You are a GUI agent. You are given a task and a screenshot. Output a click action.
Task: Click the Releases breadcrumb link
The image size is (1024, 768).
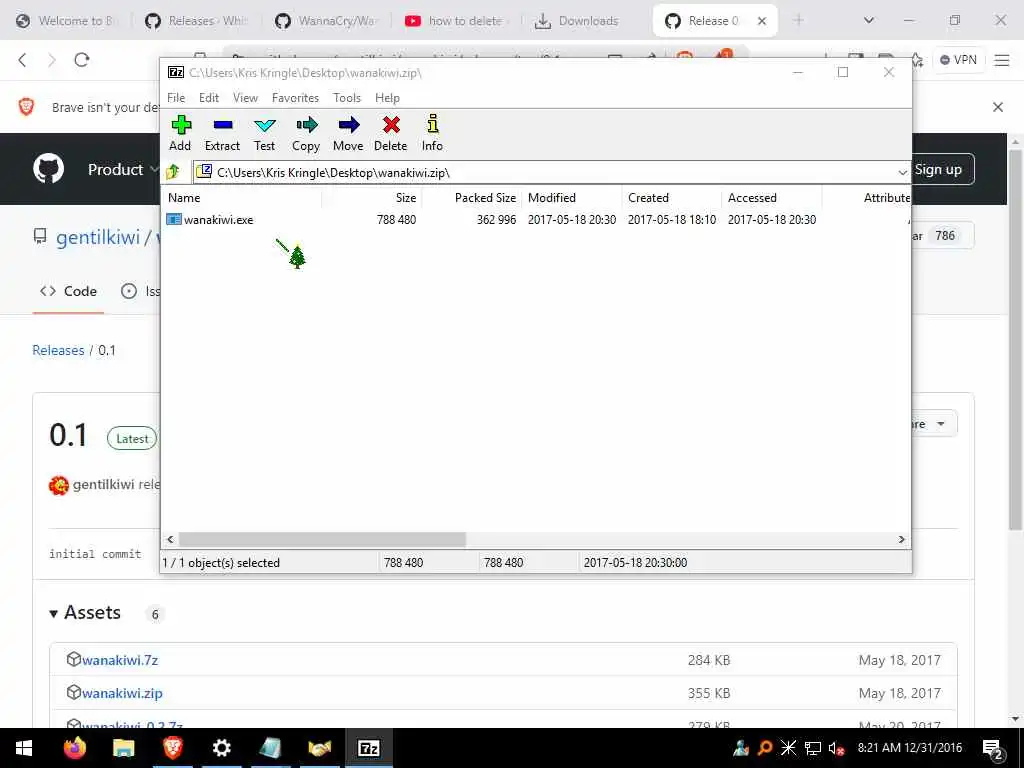(58, 350)
